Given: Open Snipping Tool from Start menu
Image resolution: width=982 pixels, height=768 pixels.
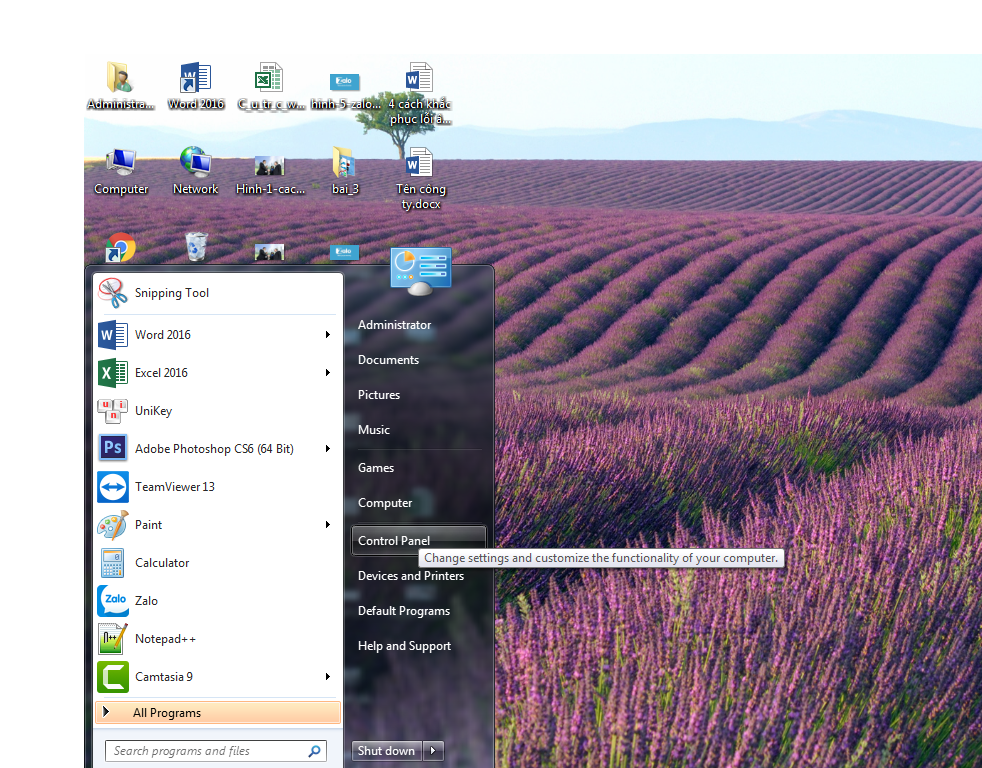Looking at the screenshot, I should click(217, 293).
